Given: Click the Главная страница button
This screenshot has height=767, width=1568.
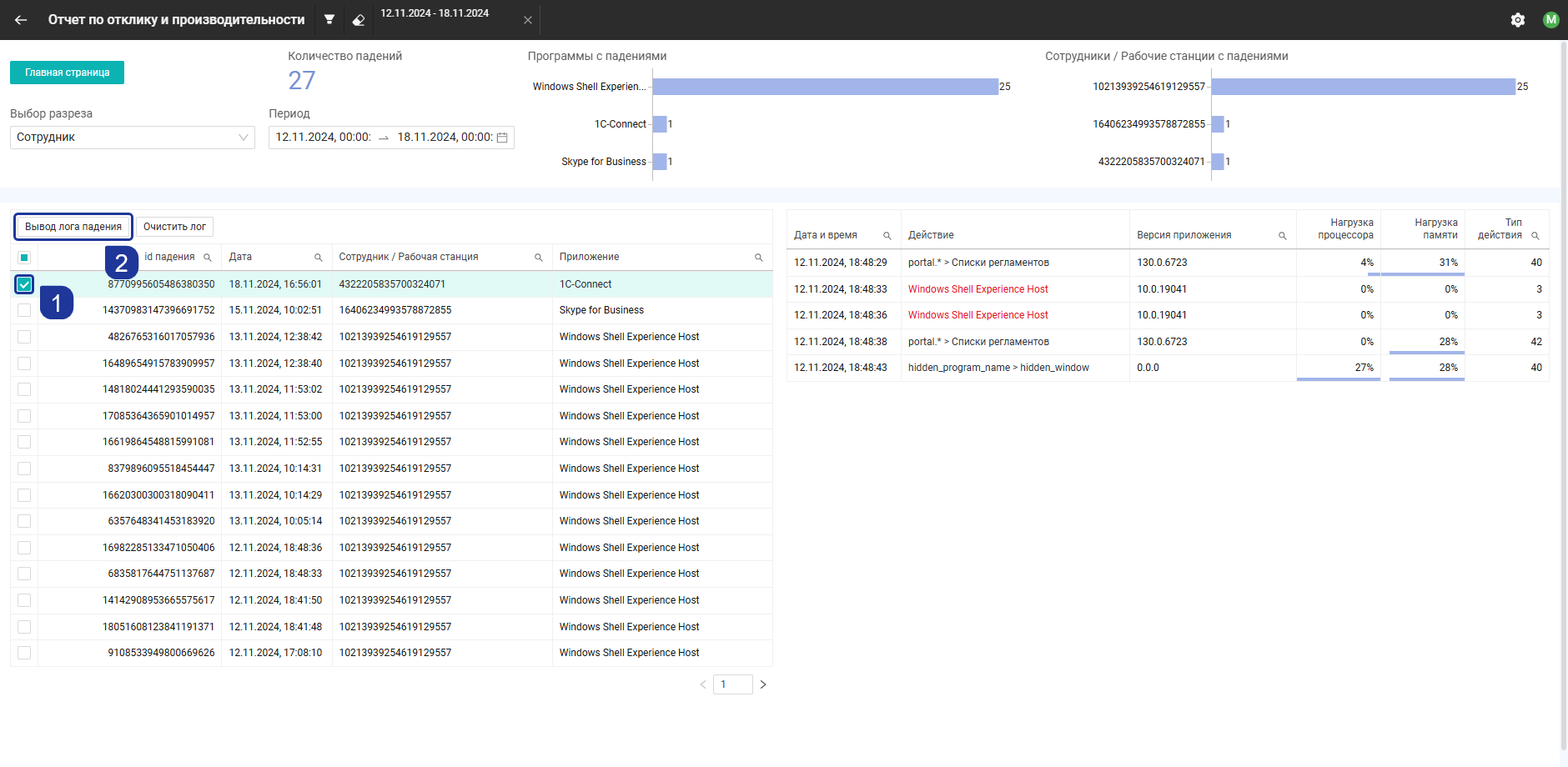Looking at the screenshot, I should tap(67, 73).
